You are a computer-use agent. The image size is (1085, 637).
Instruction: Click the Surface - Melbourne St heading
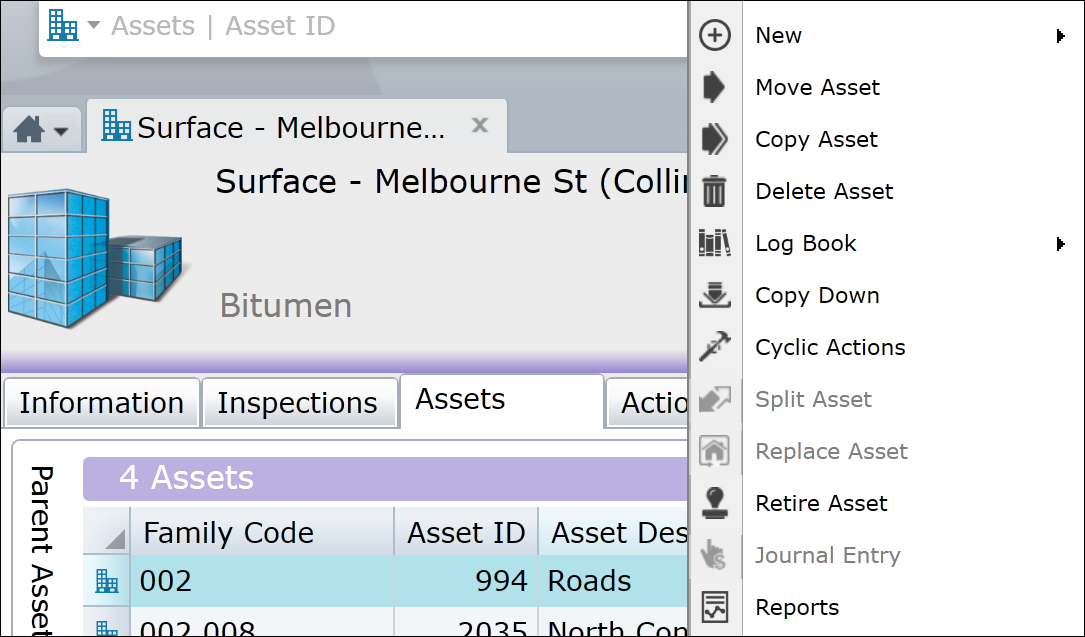coord(451,182)
